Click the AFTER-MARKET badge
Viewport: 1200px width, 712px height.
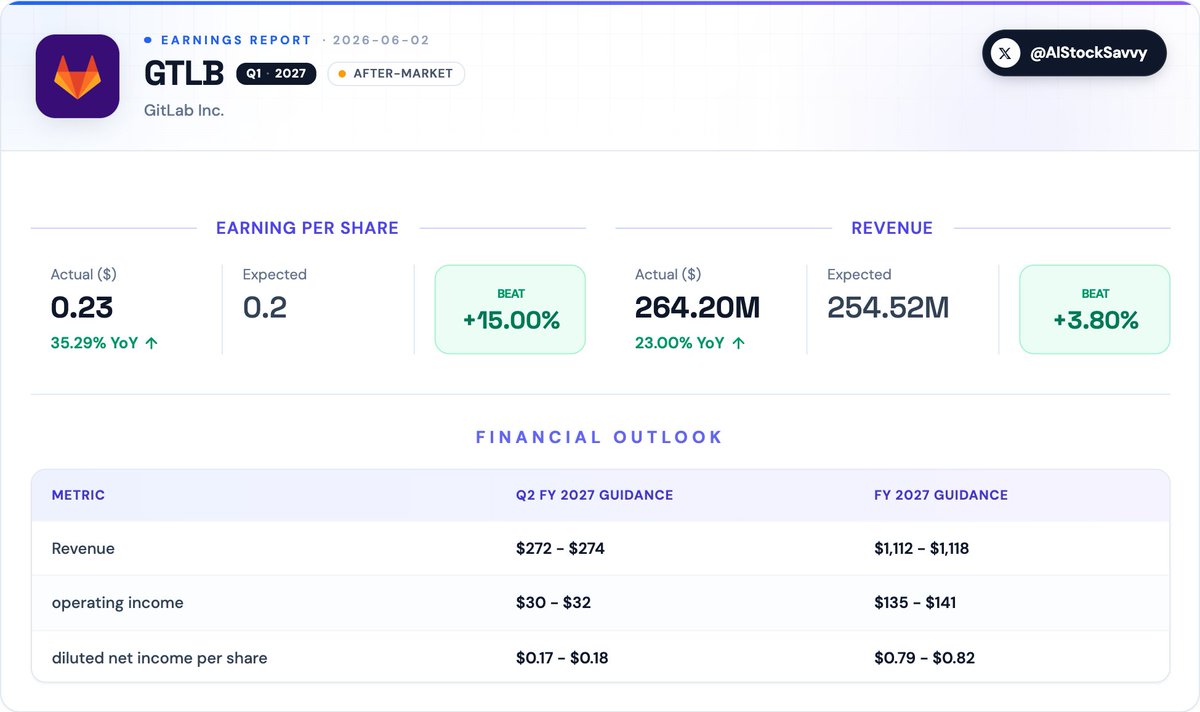coord(396,73)
